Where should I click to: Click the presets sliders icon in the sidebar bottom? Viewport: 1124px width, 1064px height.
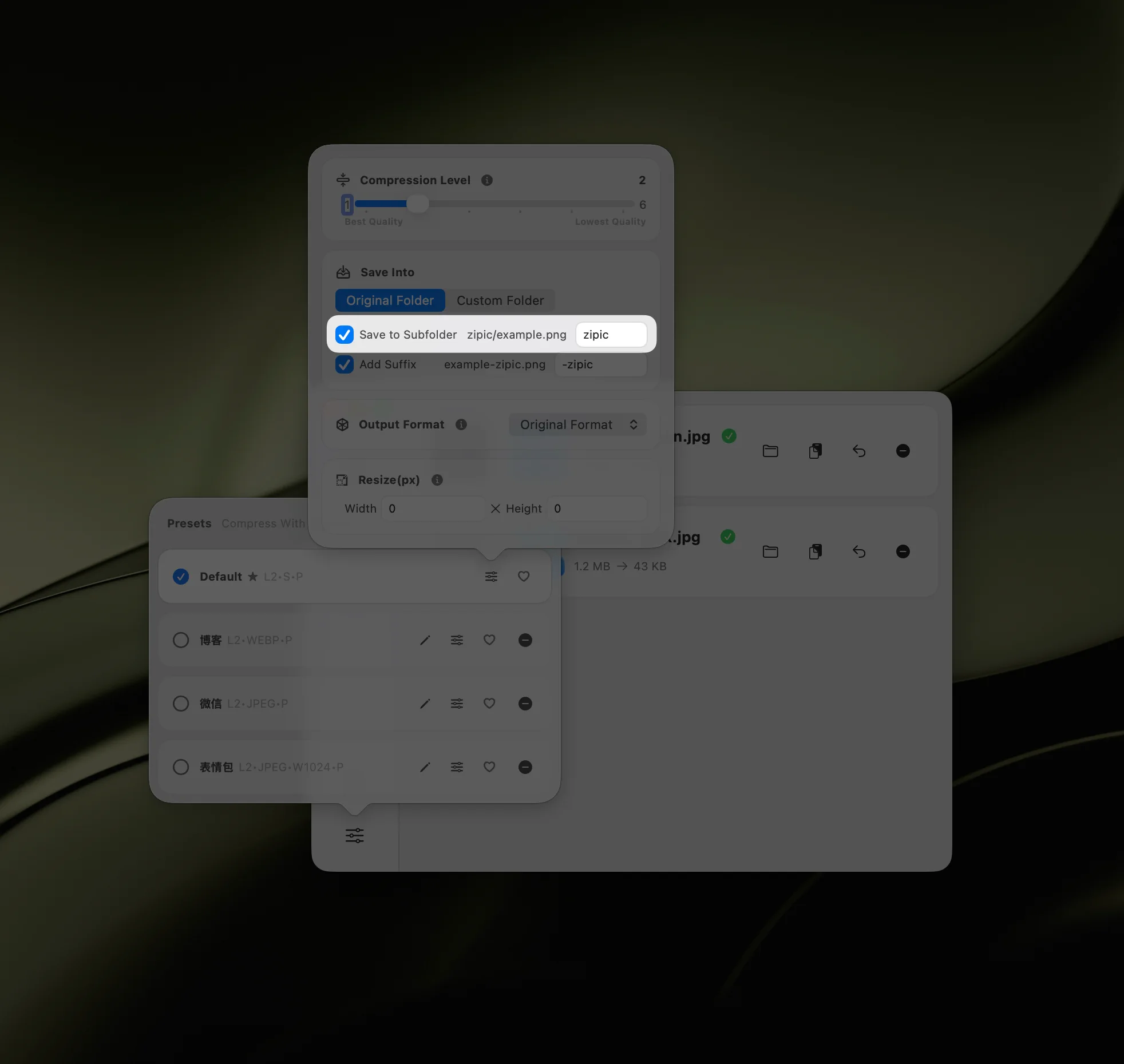click(x=354, y=836)
